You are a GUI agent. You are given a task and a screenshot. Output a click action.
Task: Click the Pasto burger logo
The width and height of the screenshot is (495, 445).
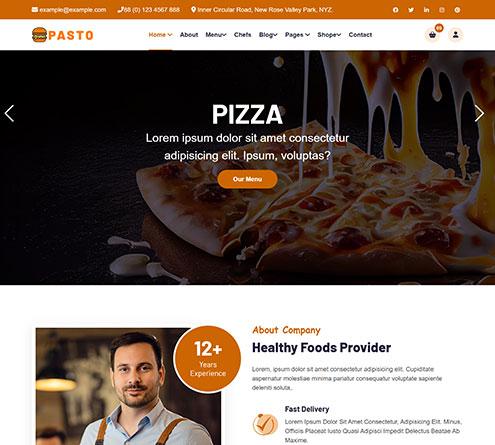click(x=63, y=35)
